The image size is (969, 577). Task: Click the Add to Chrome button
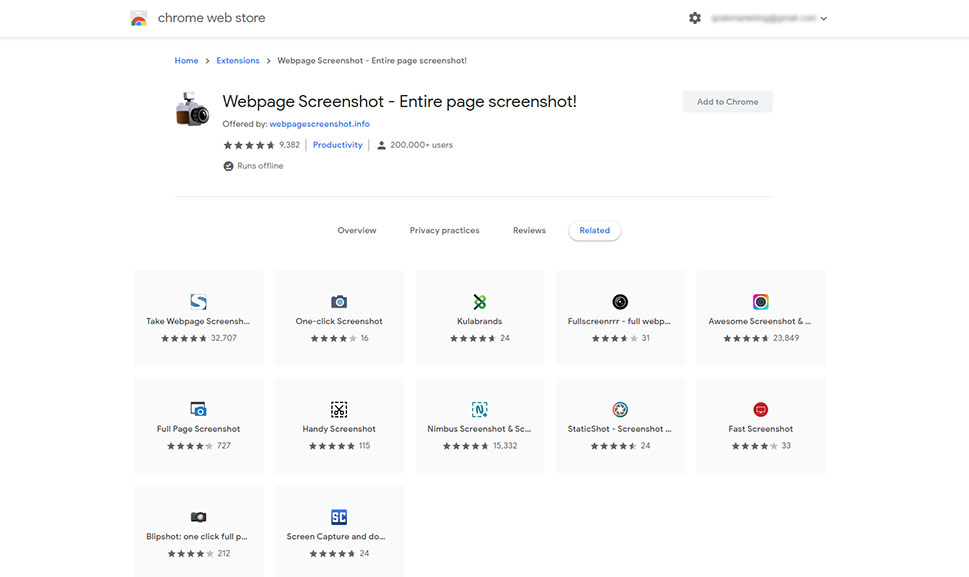727,102
